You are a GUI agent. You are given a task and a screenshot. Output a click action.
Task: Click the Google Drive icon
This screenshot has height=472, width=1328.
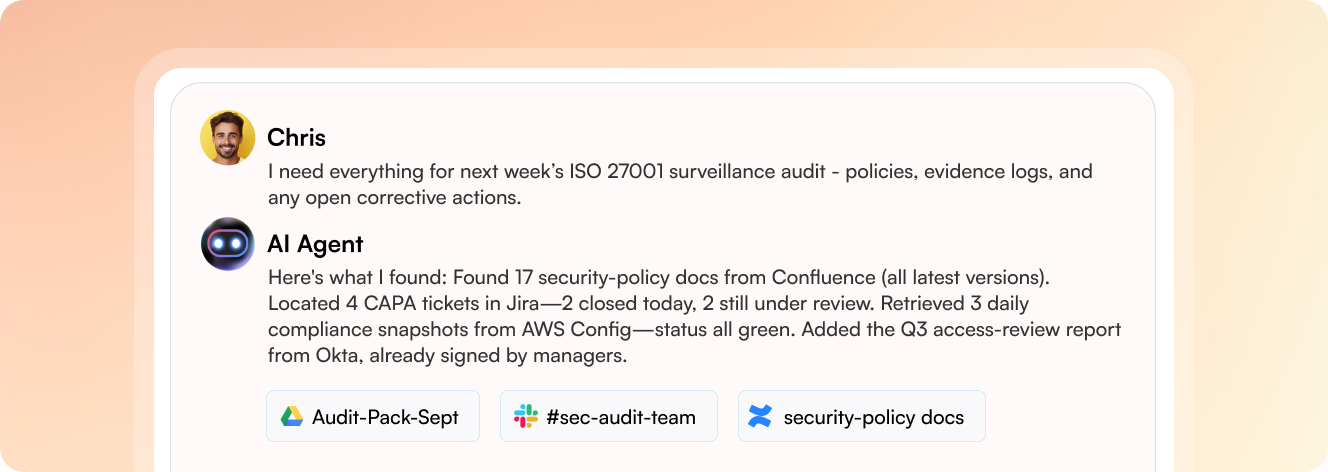292,417
